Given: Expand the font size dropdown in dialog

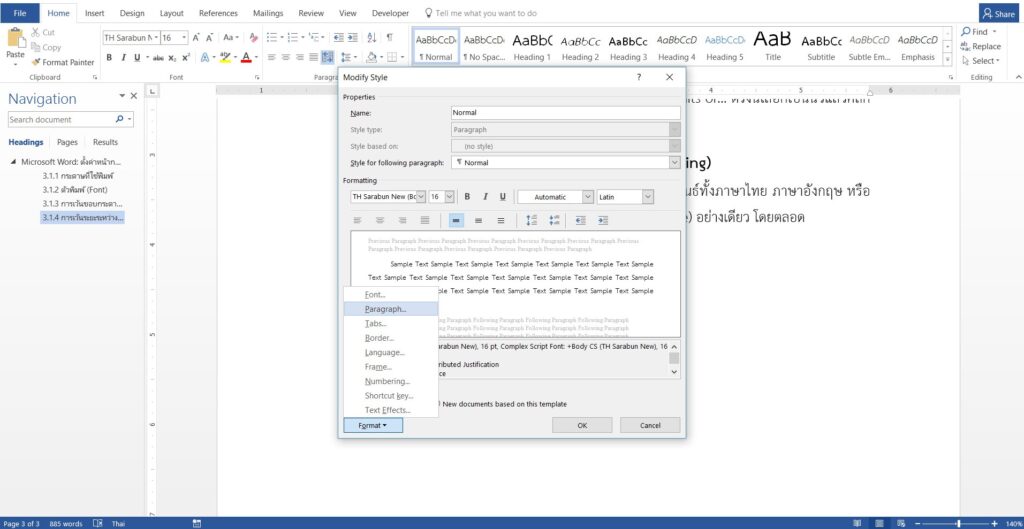Looking at the screenshot, I should (449, 197).
